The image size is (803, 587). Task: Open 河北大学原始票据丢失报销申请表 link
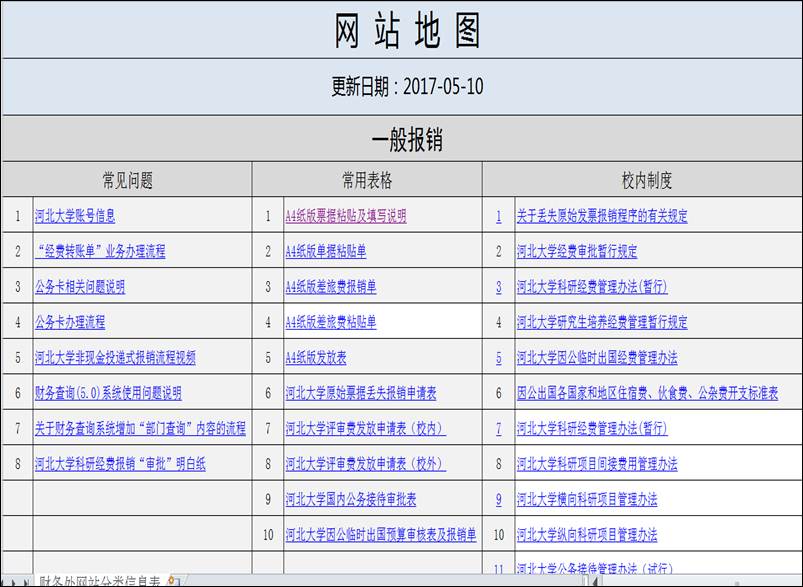[x=367, y=394]
